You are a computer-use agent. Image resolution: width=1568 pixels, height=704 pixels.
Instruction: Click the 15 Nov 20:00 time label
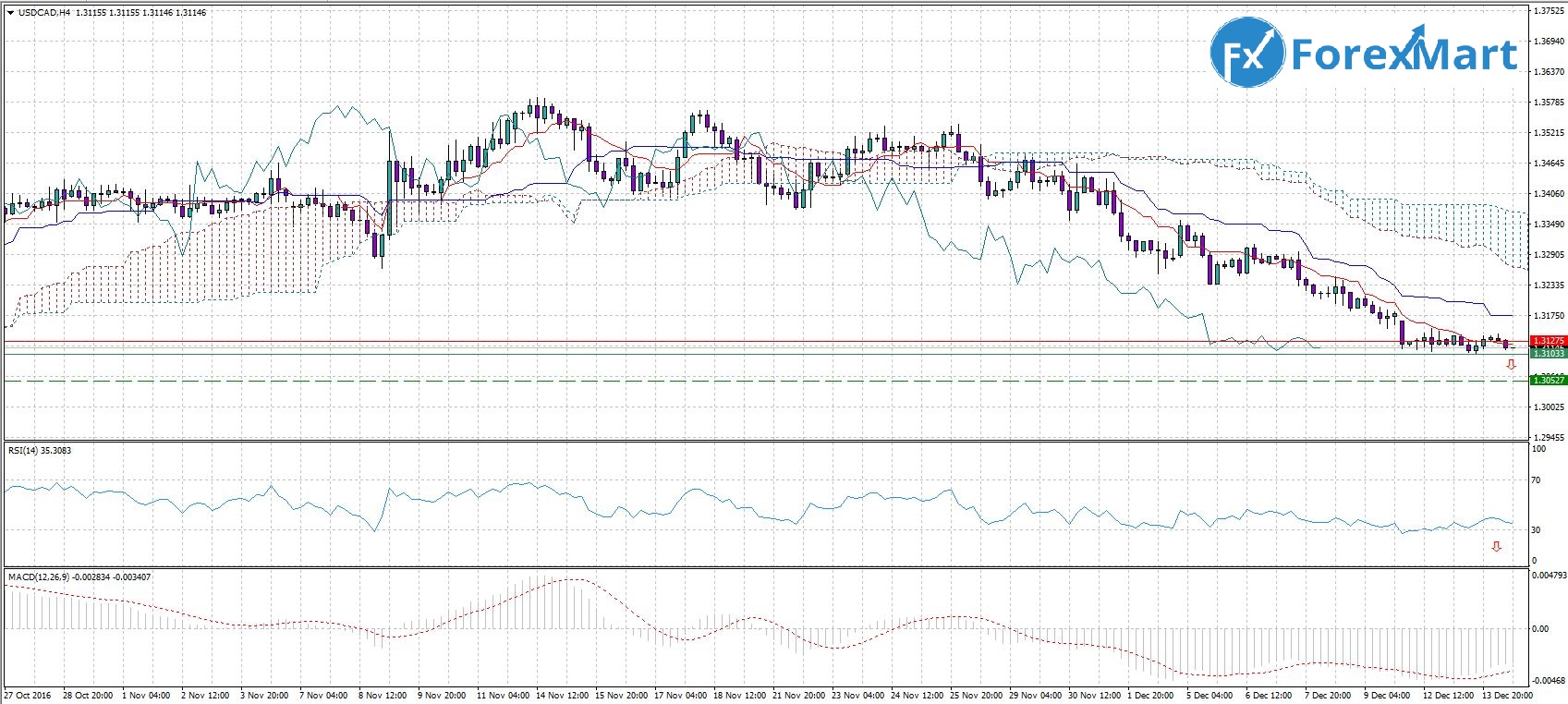pyautogui.click(x=622, y=696)
